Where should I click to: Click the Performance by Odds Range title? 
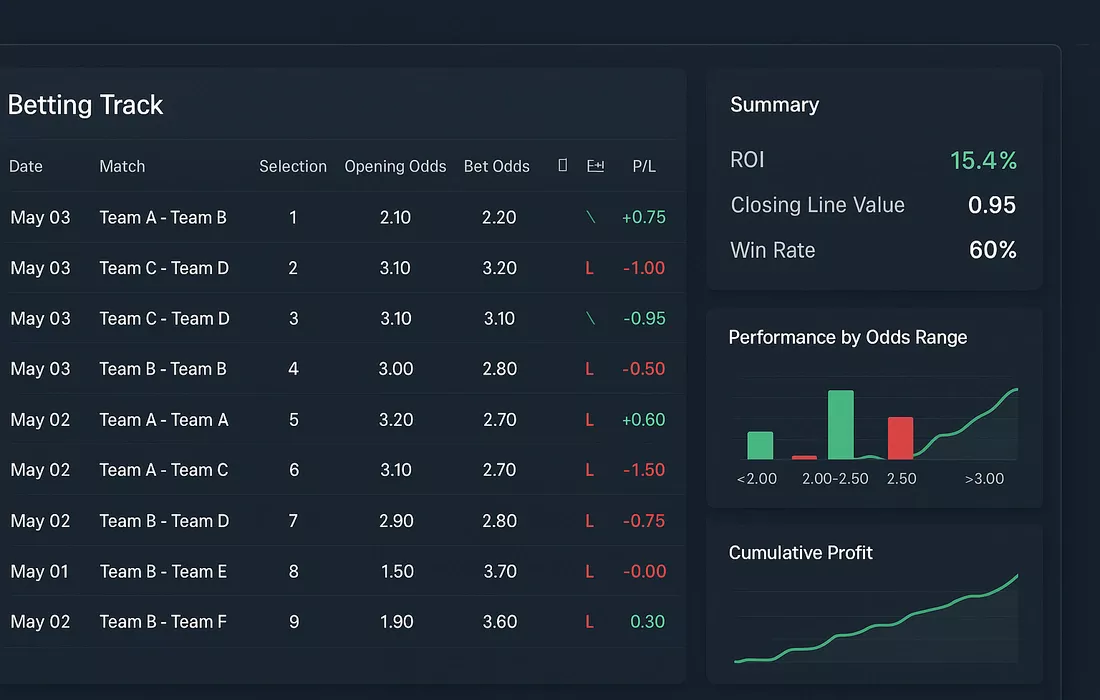[847, 337]
